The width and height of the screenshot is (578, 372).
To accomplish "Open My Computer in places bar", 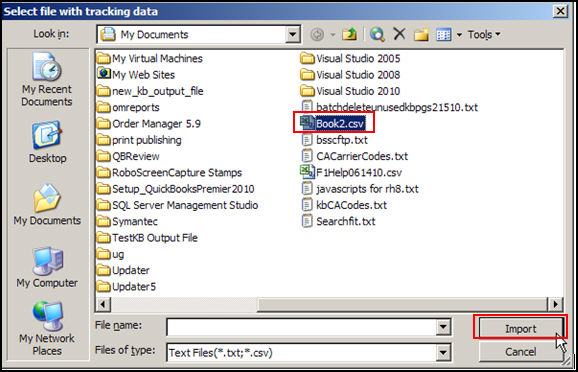I will tap(47, 268).
